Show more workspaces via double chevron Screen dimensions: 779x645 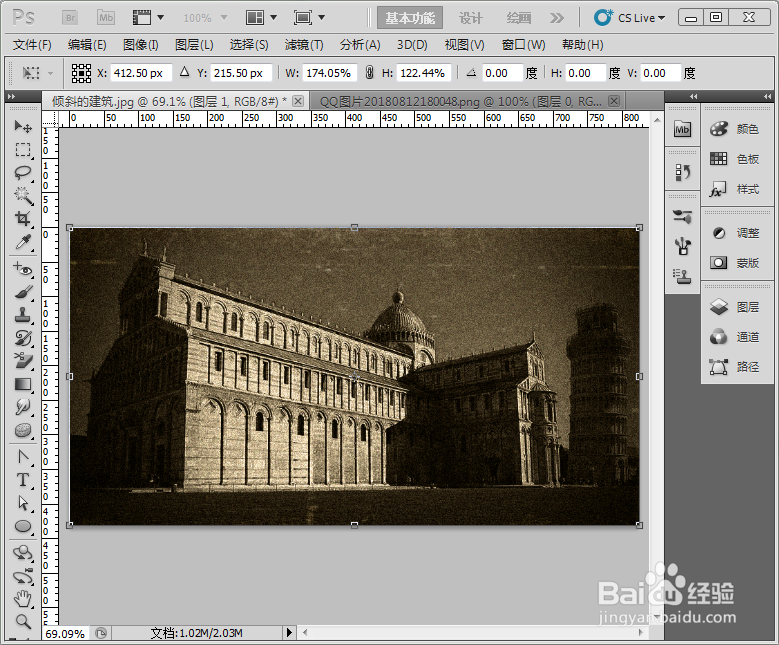coord(557,18)
